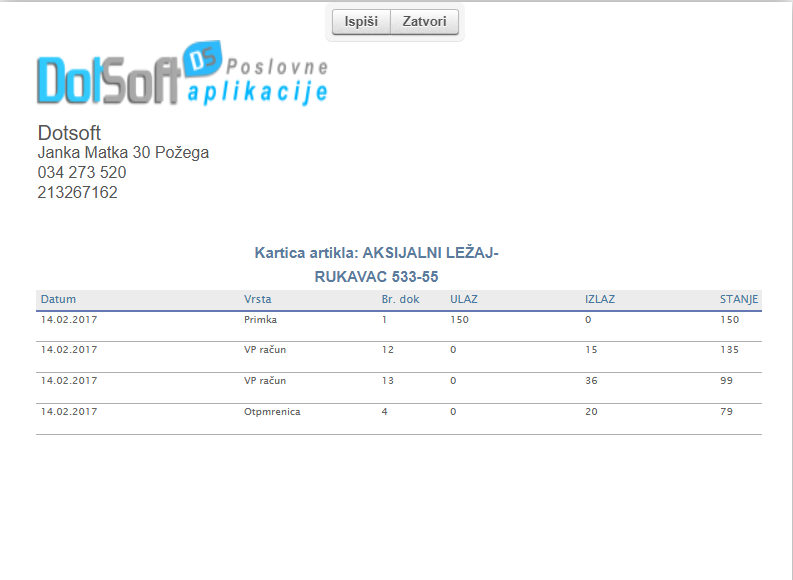
Task: Select the address Janka Matka 30 Požega
Action: pos(123,153)
